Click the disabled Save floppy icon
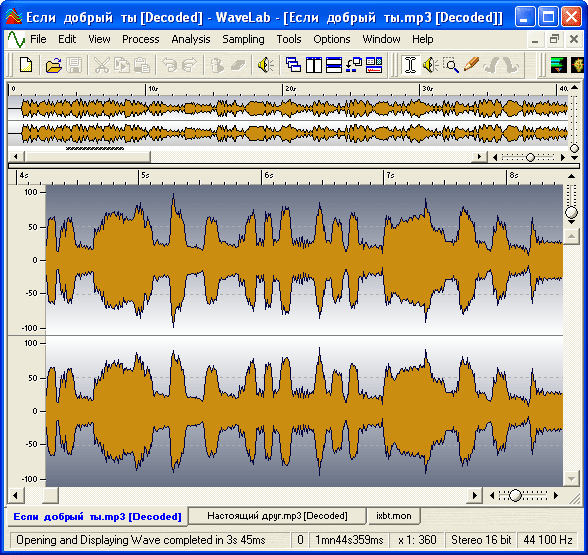Screen dimensions: 588x555 (74, 65)
